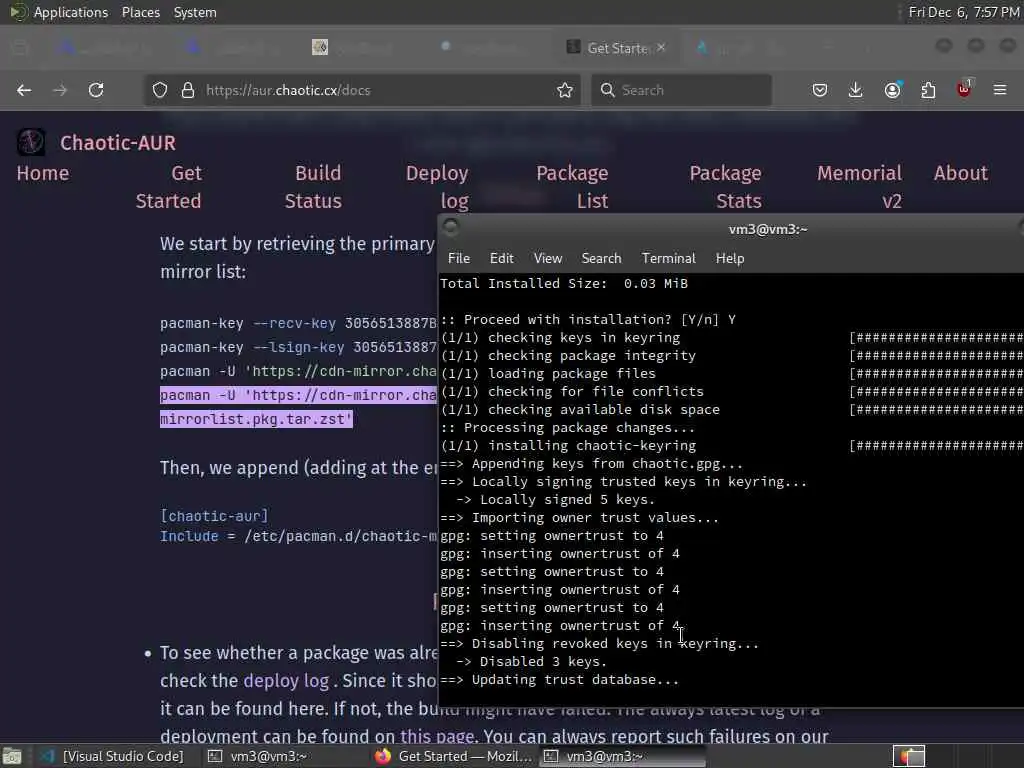Open the Firefox account icon

point(893,90)
